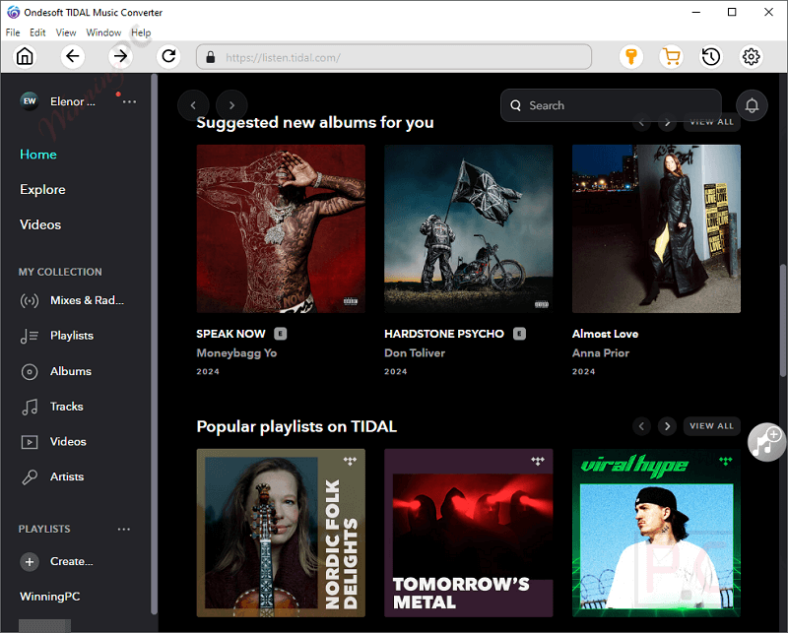Click the TIDAL Search field
The image size is (788, 633).
click(611, 106)
